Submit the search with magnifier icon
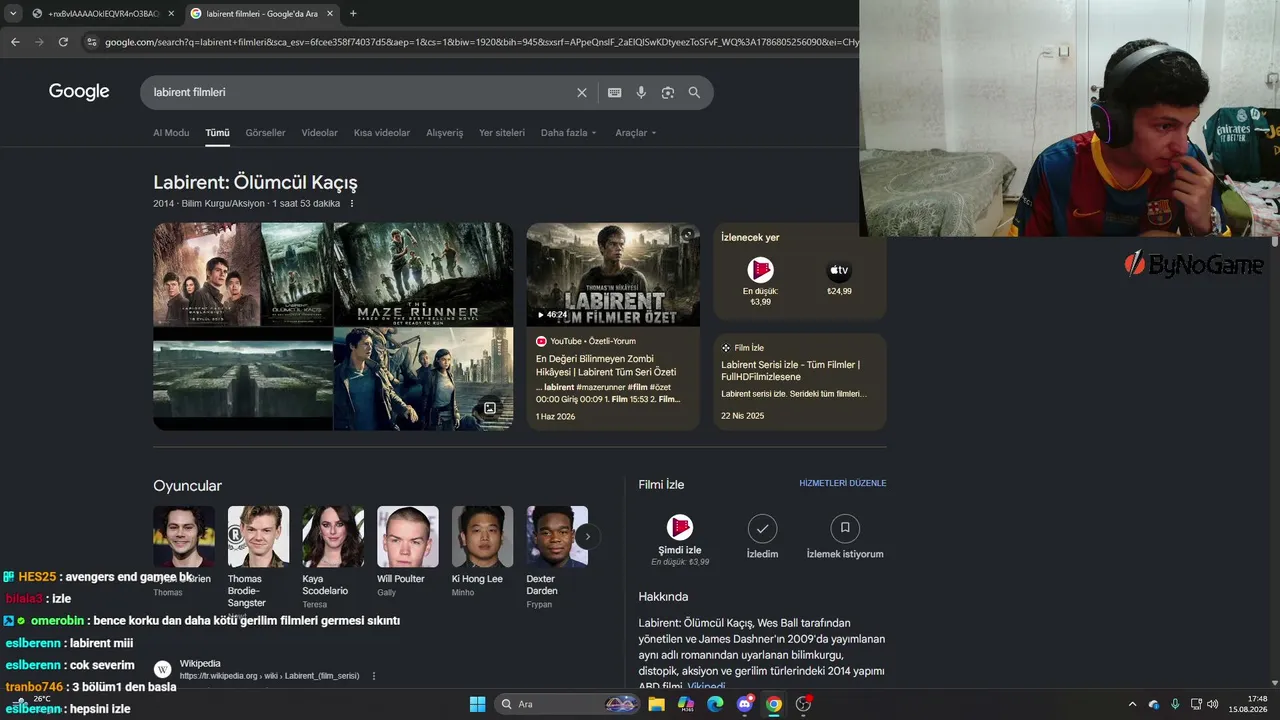1280x720 pixels. click(x=694, y=92)
